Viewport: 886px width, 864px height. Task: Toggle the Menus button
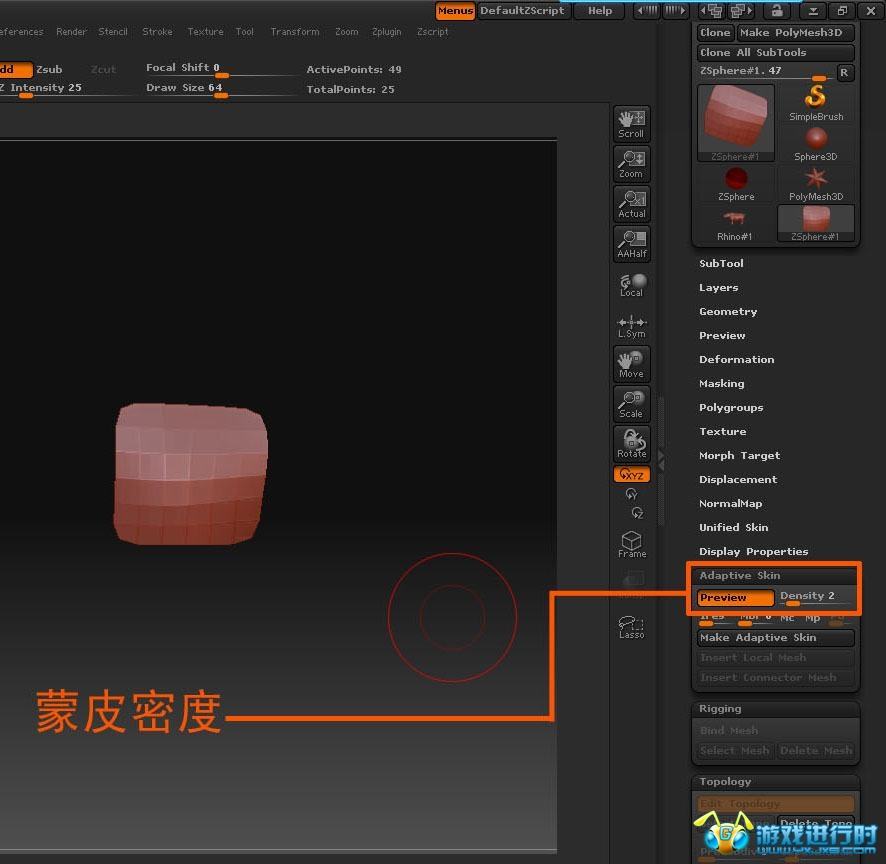point(455,11)
